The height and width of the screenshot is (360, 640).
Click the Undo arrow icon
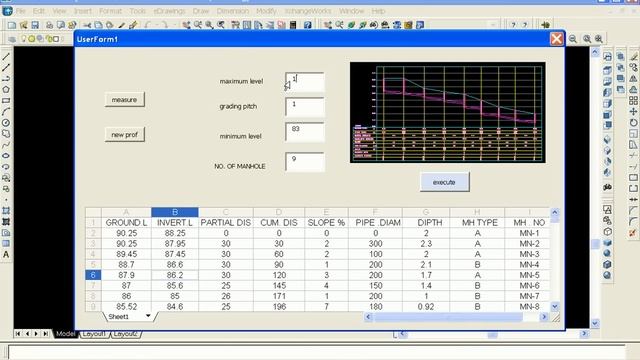pos(148,25)
